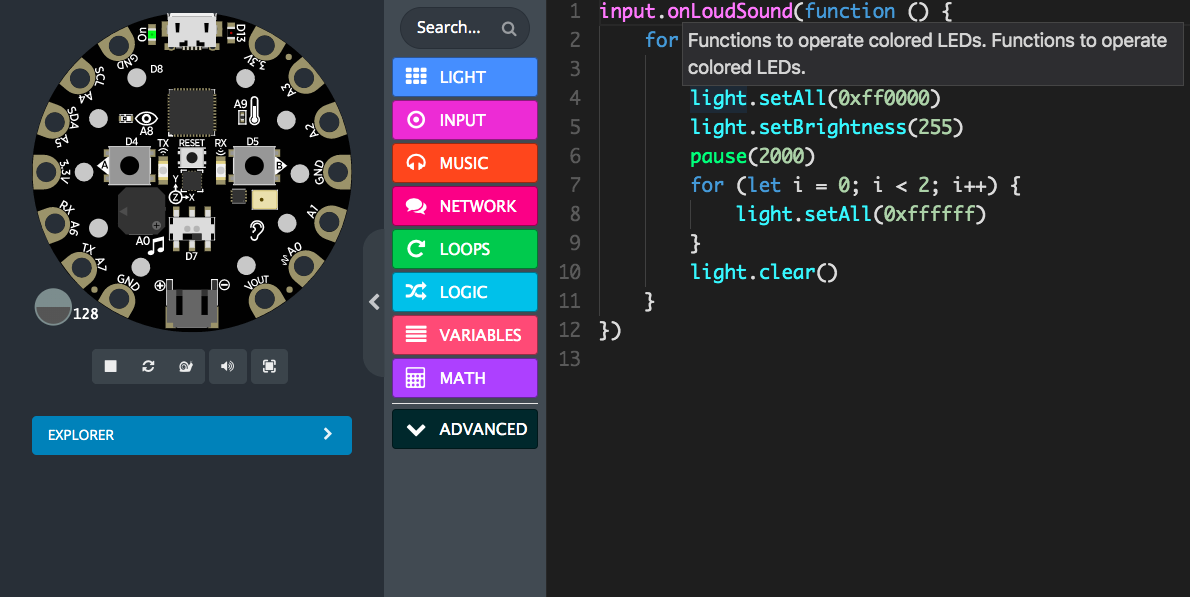Open the NETWORK chat bubbles category
Screen dimensions: 1190x597
point(464,206)
